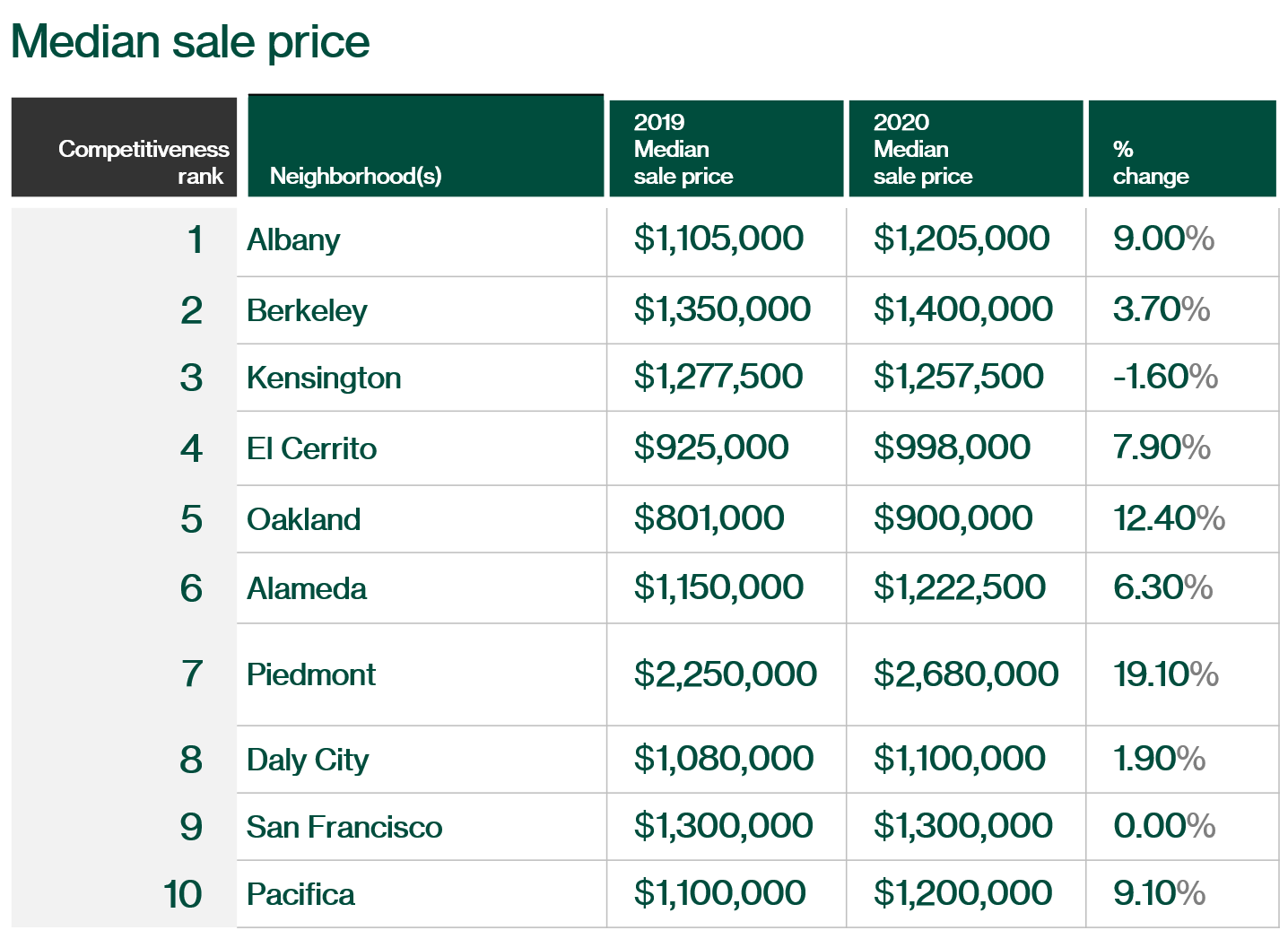Select Alameda's $1,222,500 2020 price
Screen dimensions: 1288x939
pos(959,587)
